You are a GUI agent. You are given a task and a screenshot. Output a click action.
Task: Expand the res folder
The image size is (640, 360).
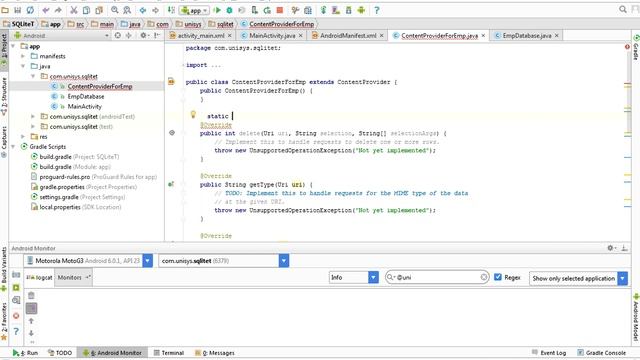(23, 136)
